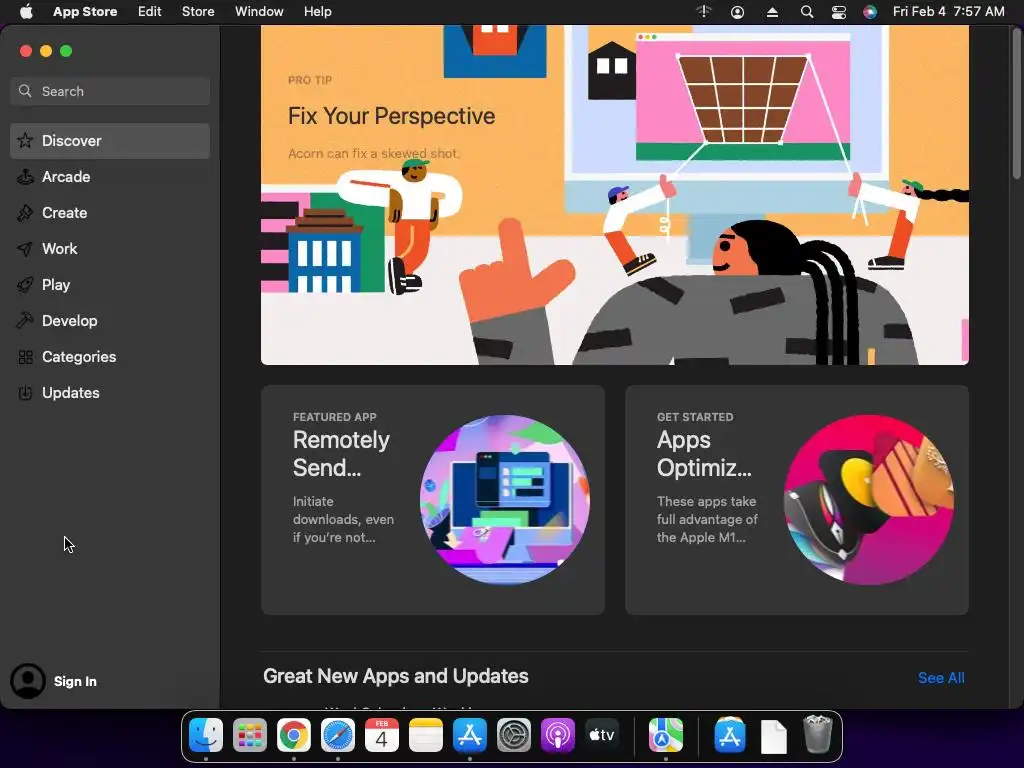Open Podcasts from the Dock
The height and width of the screenshot is (768, 1024).
[x=558, y=735]
